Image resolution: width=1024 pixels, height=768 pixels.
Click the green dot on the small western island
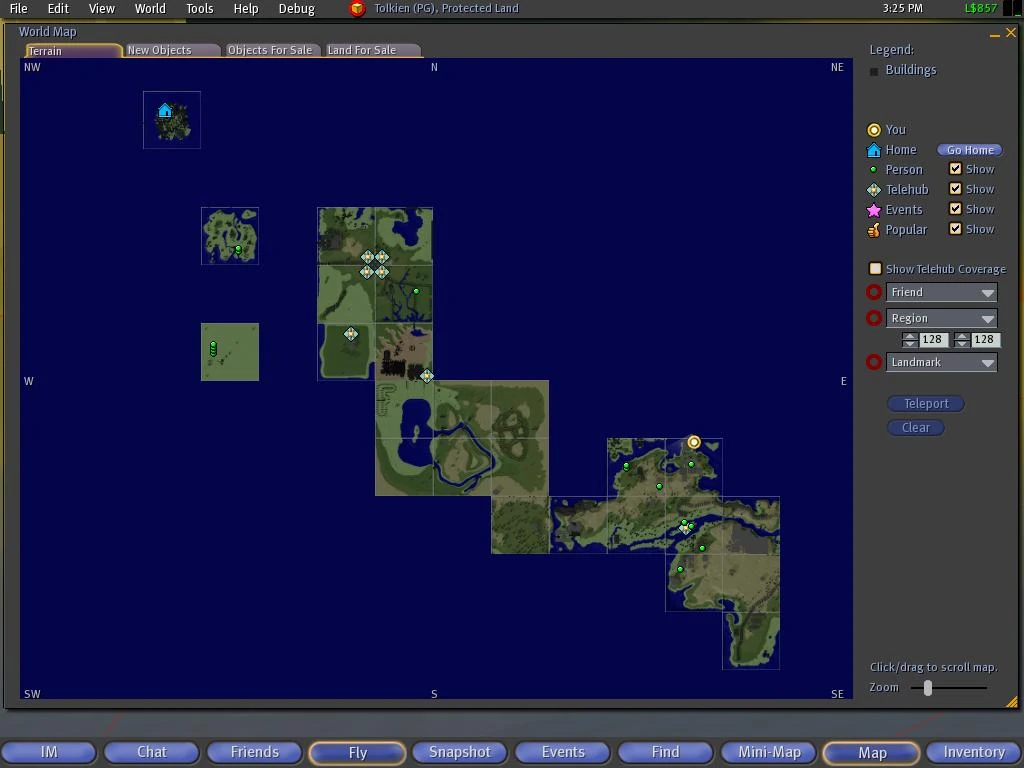[238, 249]
